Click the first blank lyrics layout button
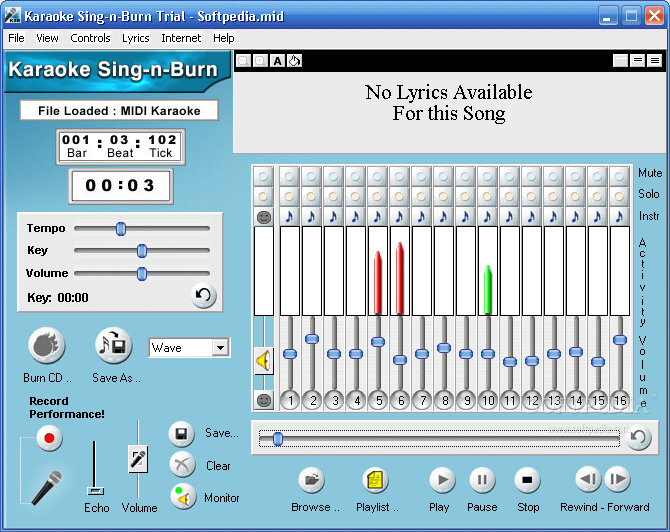 620,61
